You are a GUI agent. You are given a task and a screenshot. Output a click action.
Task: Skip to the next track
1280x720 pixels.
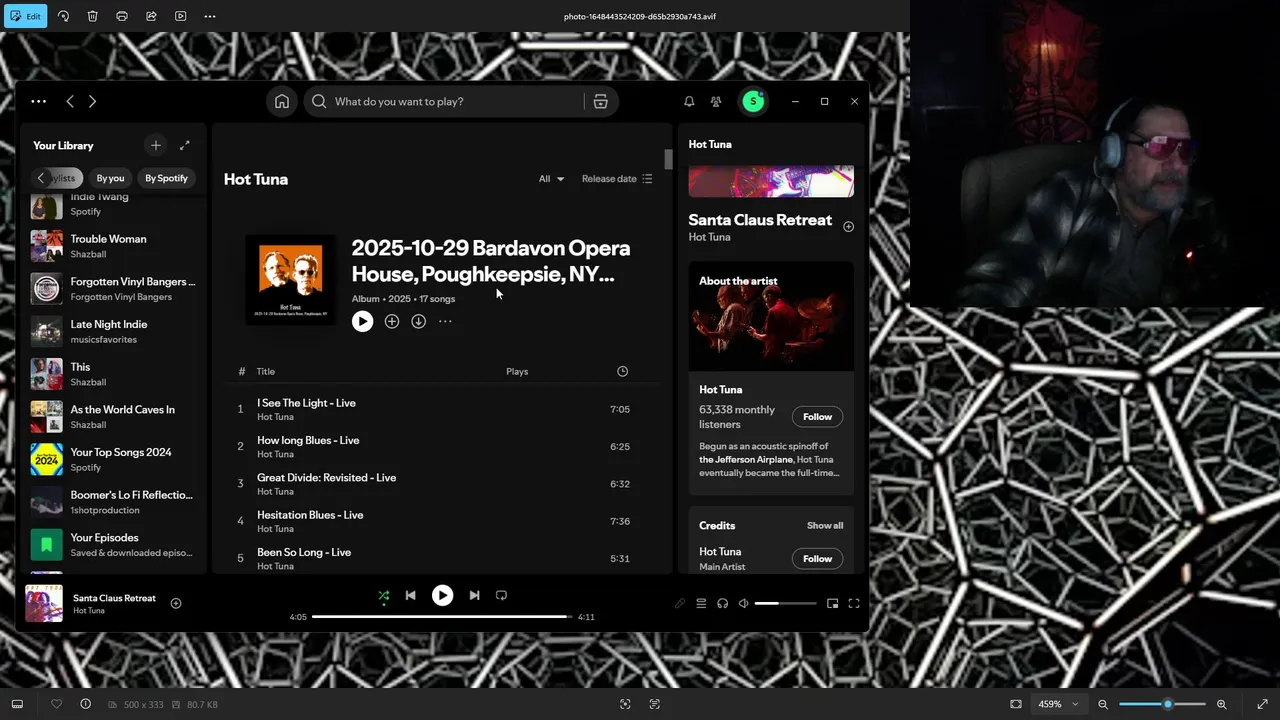point(474,595)
